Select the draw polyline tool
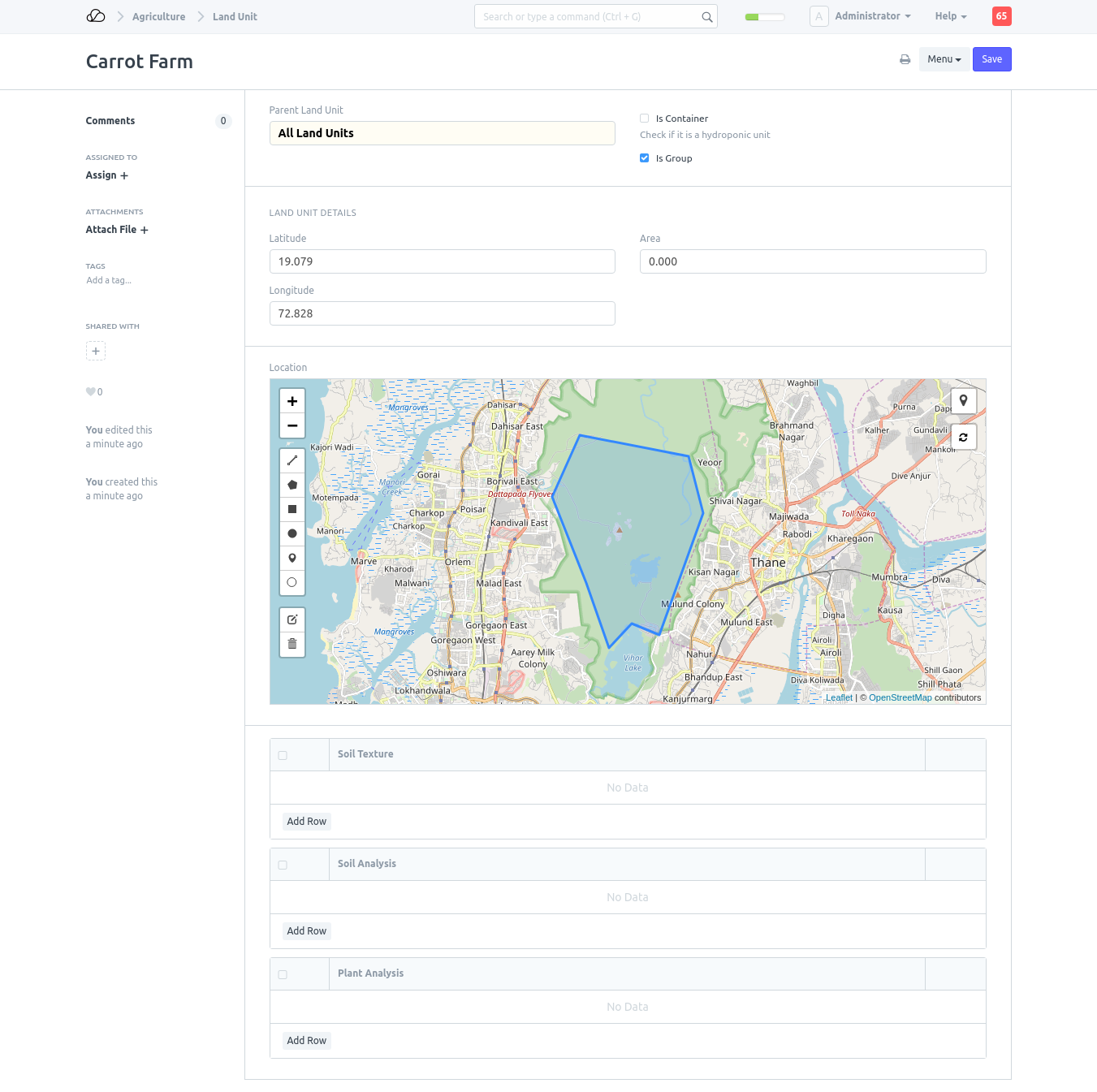The image size is (1097, 1092). [x=292, y=460]
